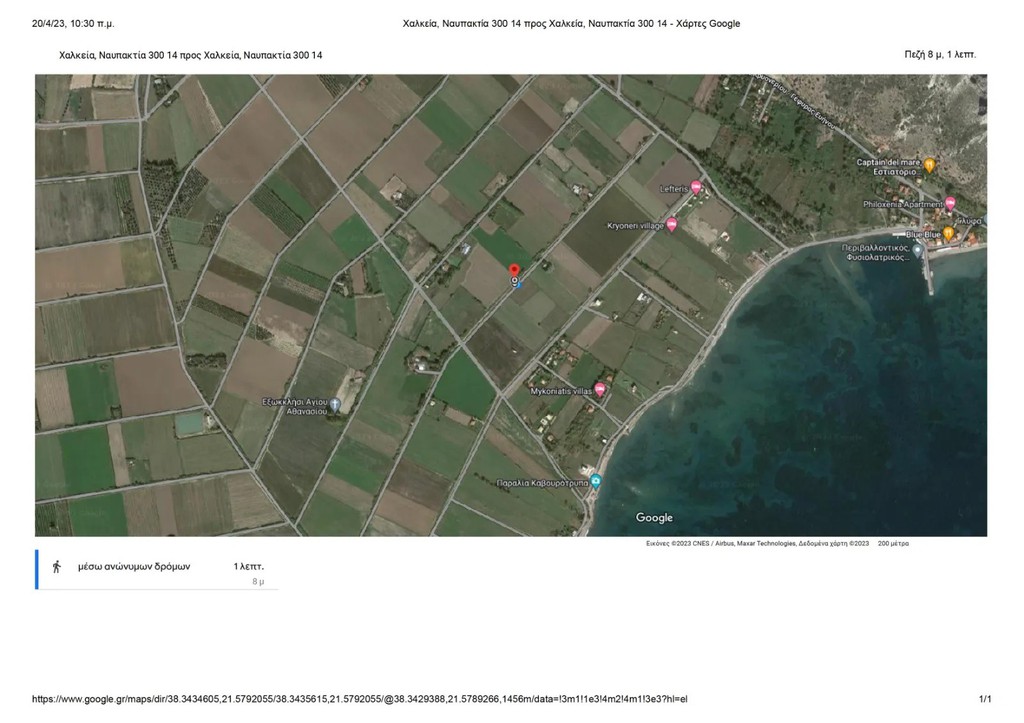Click the Philoxenia Apartment map label
1024x723 pixels.
tap(903, 204)
